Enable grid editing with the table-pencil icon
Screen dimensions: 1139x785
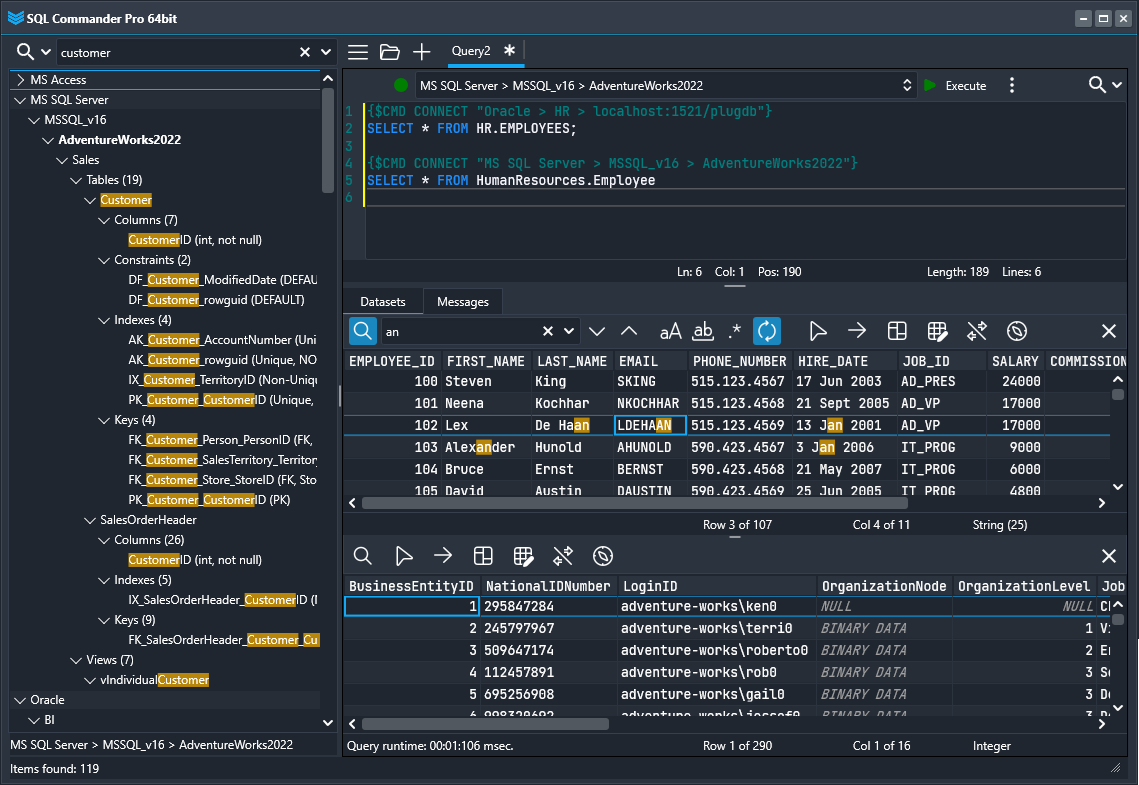tap(936, 331)
